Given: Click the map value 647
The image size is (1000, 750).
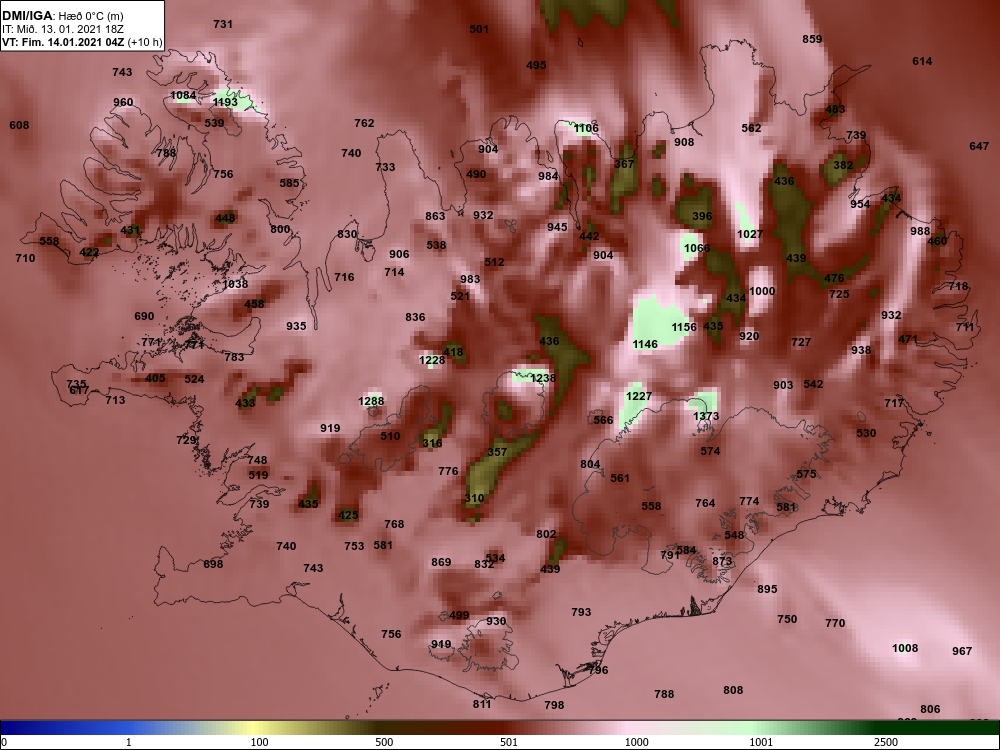Looking at the screenshot, I should click(x=979, y=146).
